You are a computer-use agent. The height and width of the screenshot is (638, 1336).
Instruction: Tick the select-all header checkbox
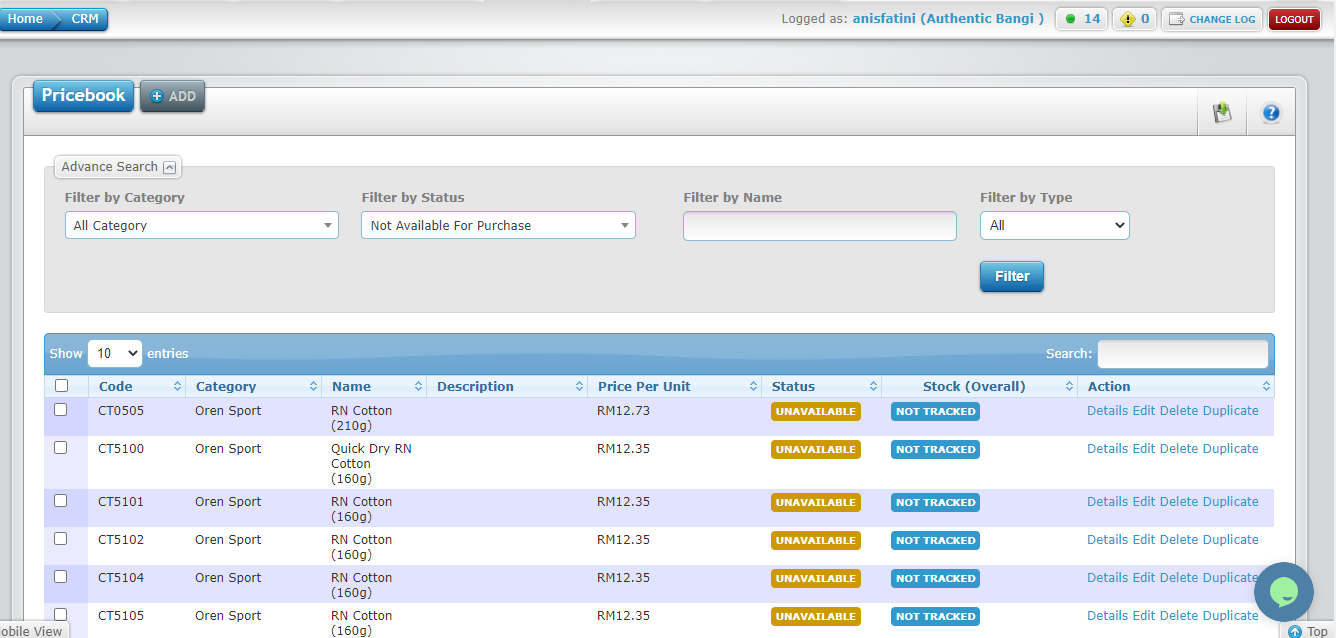pyautogui.click(x=61, y=386)
